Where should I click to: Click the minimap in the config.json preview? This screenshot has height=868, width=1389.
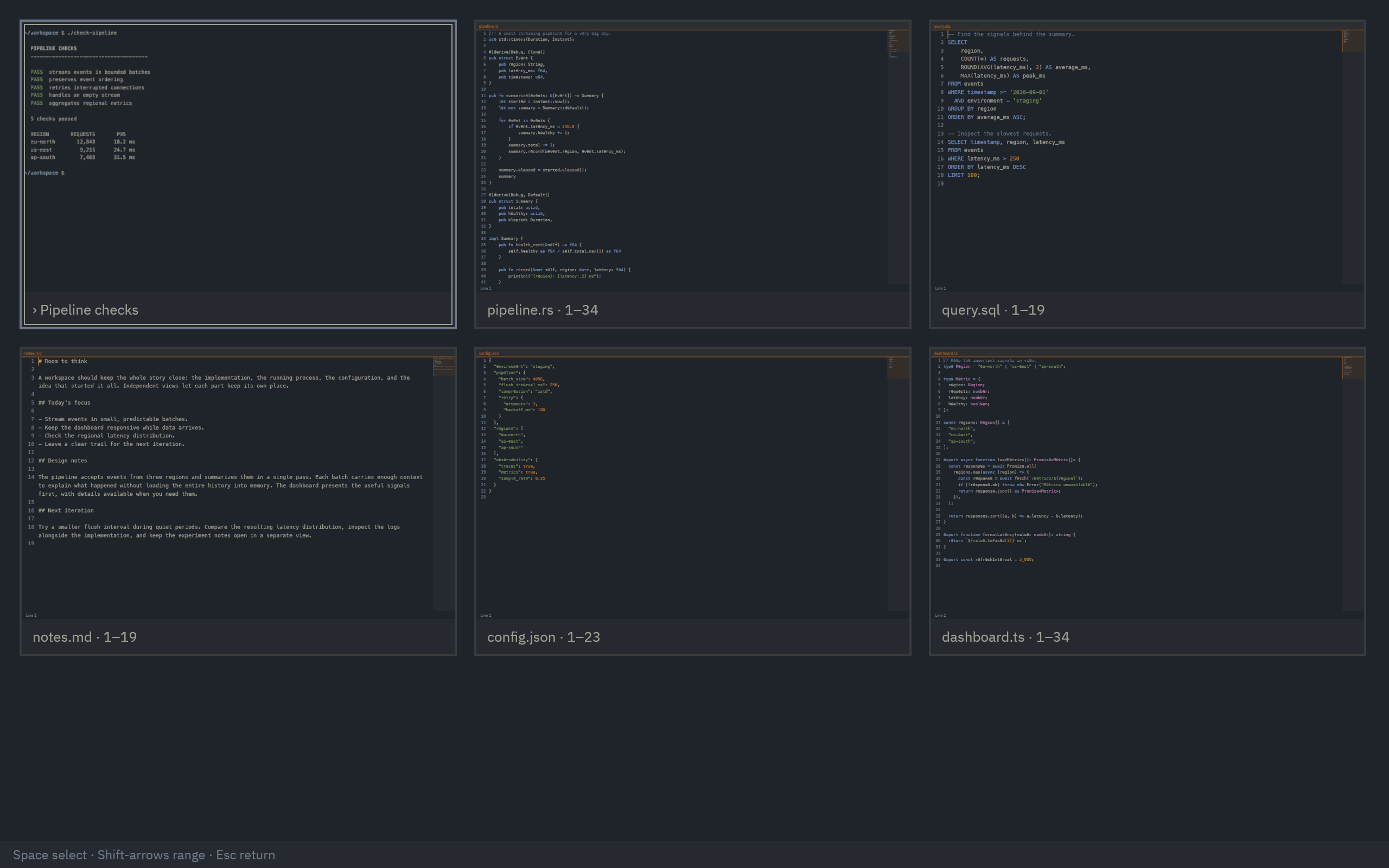899,484
